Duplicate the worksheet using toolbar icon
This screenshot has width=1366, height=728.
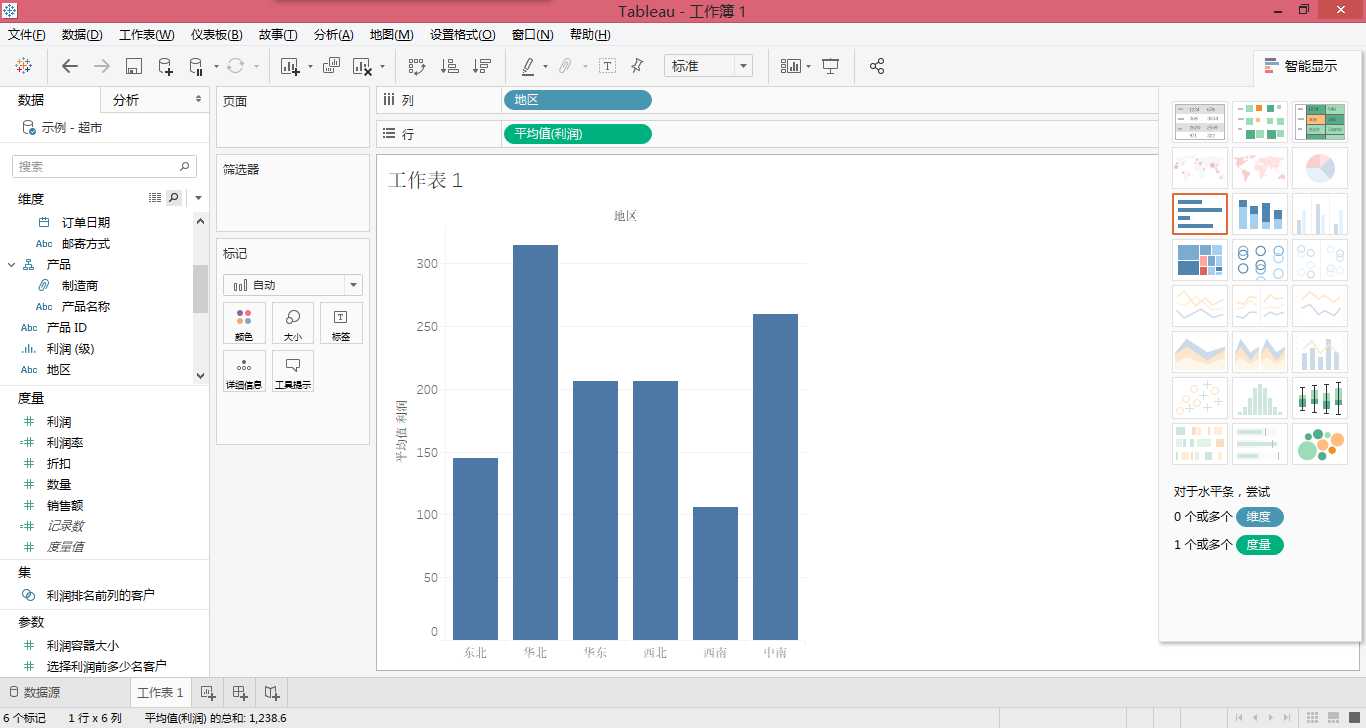click(331, 66)
